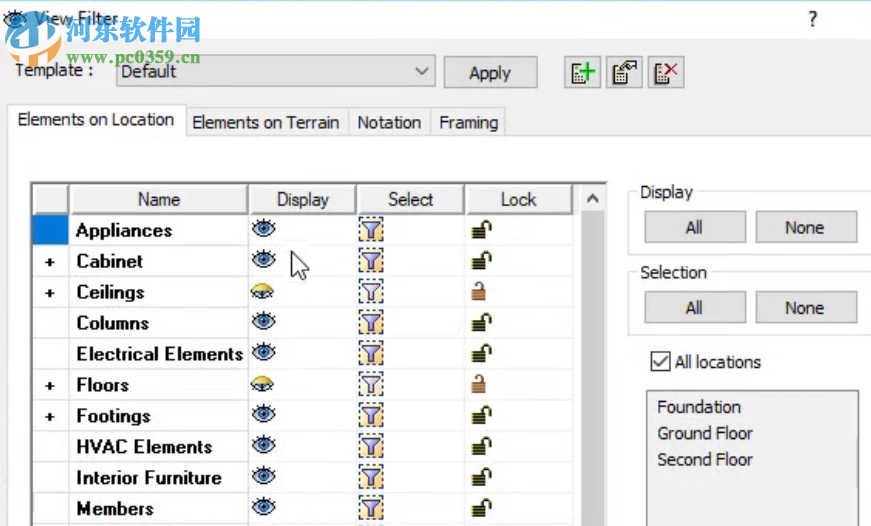Click Appliances lock icon
Image resolution: width=871 pixels, height=526 pixels.
481,229
